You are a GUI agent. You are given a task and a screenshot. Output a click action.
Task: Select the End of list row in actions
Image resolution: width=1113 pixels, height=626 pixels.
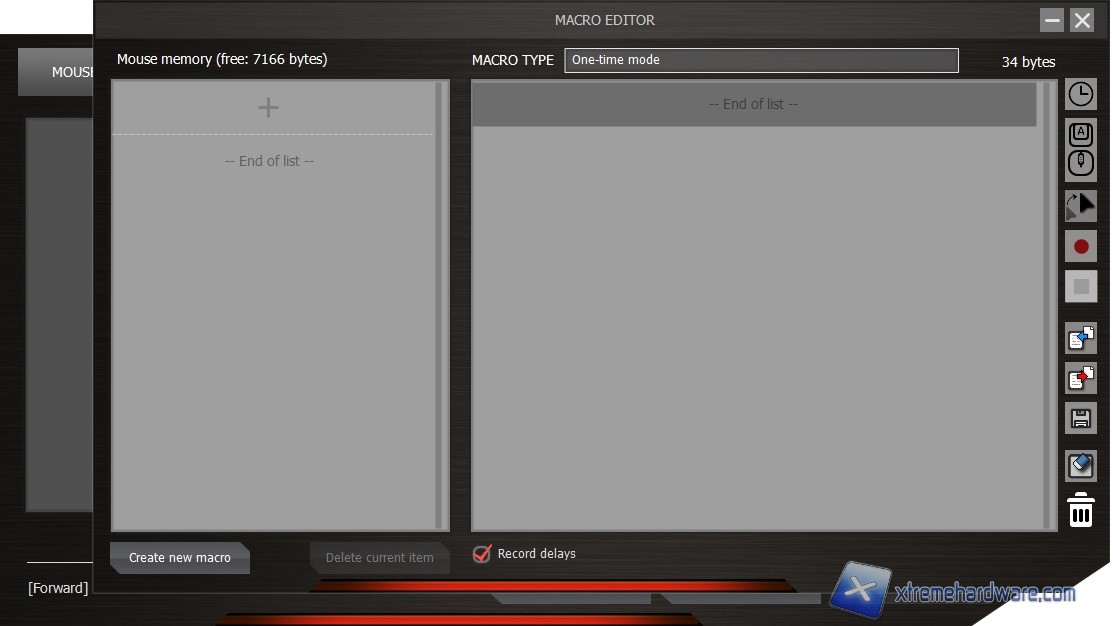pyautogui.click(x=753, y=104)
